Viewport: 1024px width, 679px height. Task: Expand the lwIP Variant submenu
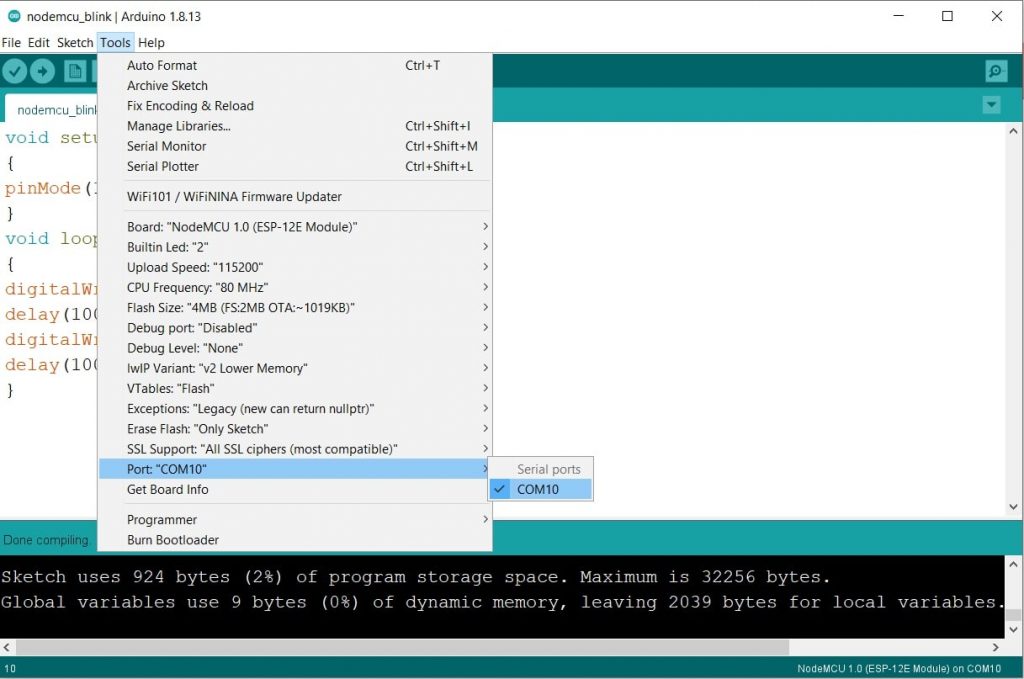pyautogui.click(x=295, y=368)
